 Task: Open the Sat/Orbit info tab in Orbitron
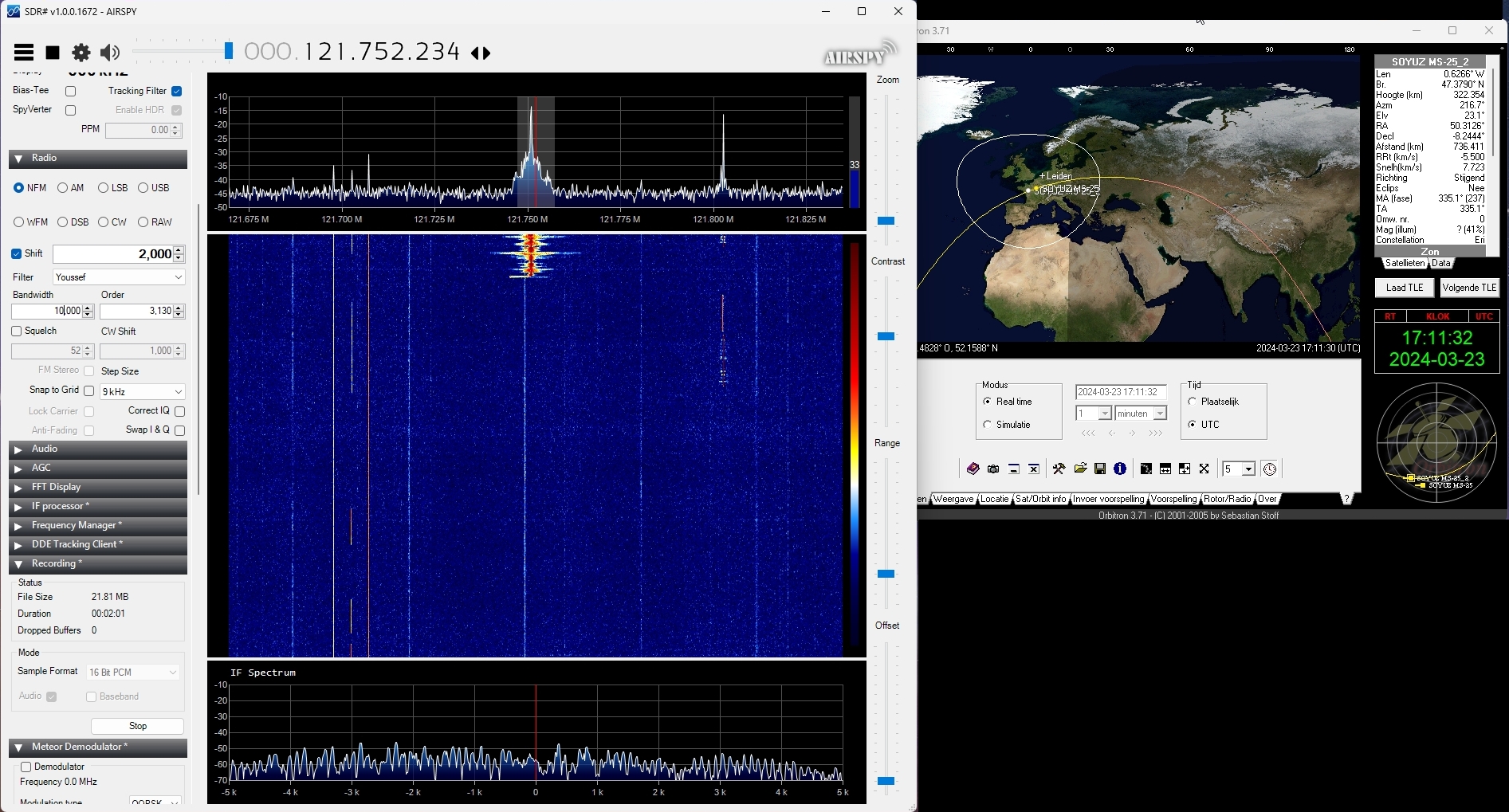pos(1040,499)
